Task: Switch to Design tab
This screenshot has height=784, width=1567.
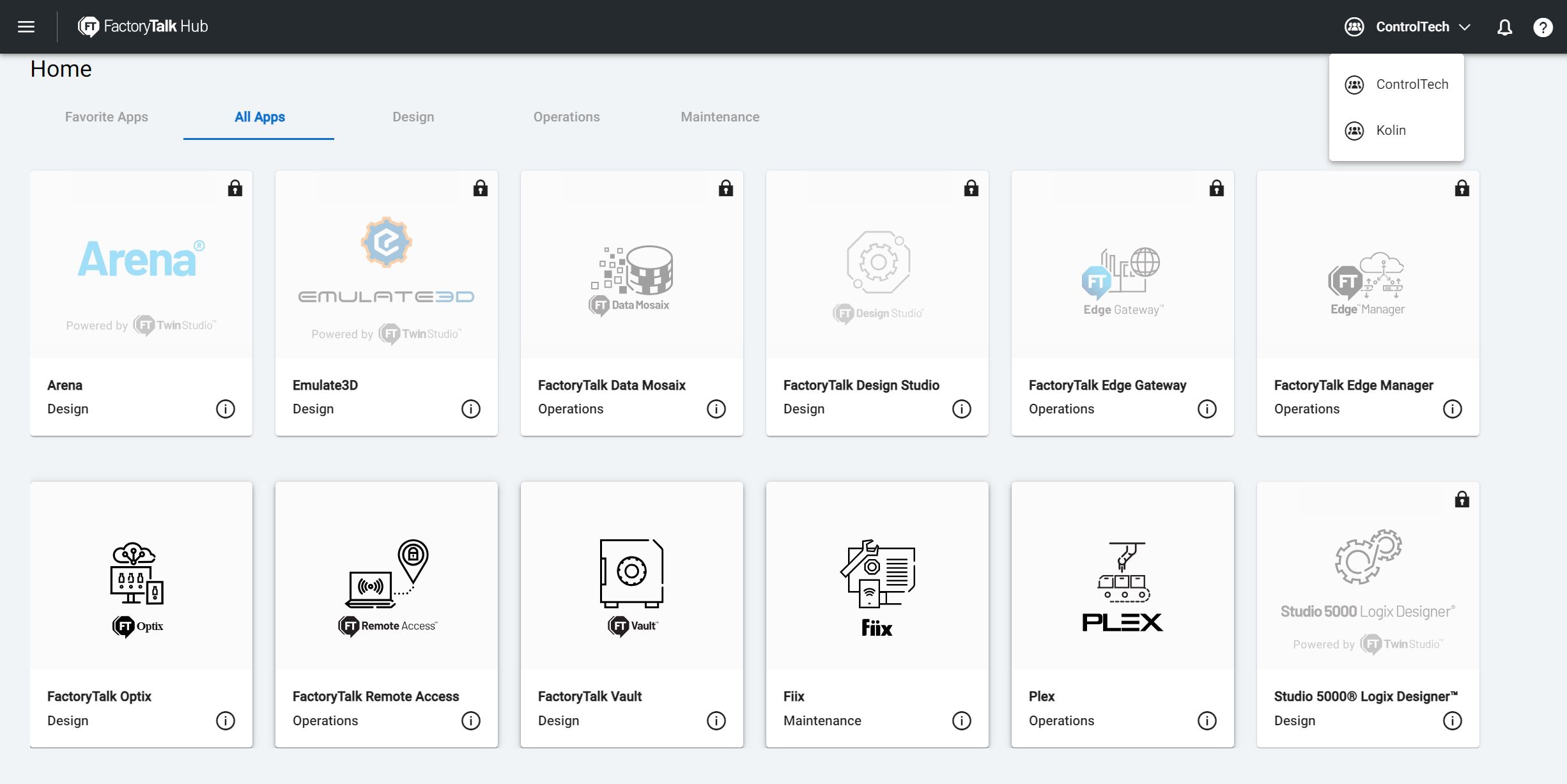Action: tap(413, 117)
